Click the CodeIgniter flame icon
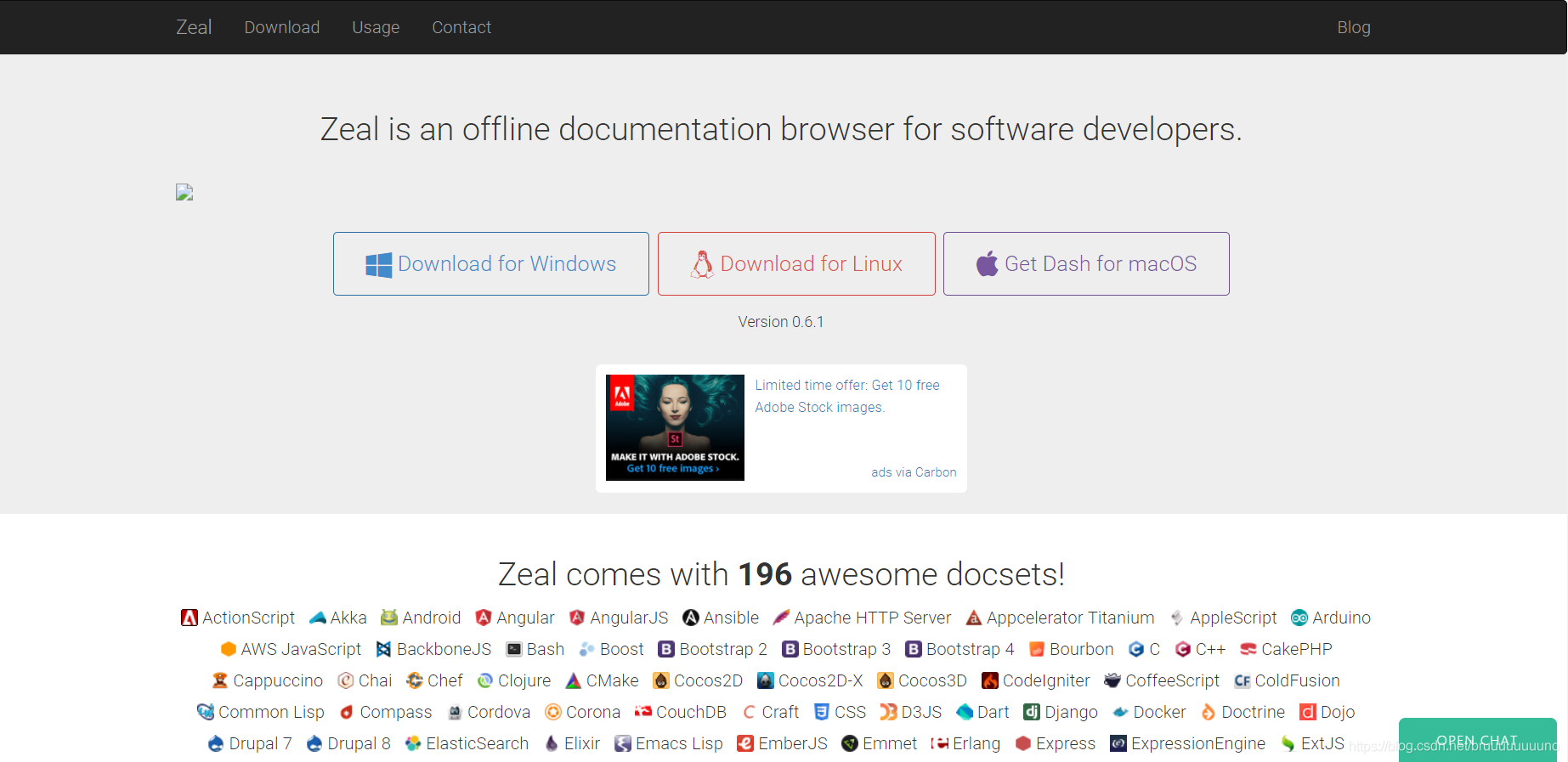Viewport: 1568px width, 762px height. (990, 680)
